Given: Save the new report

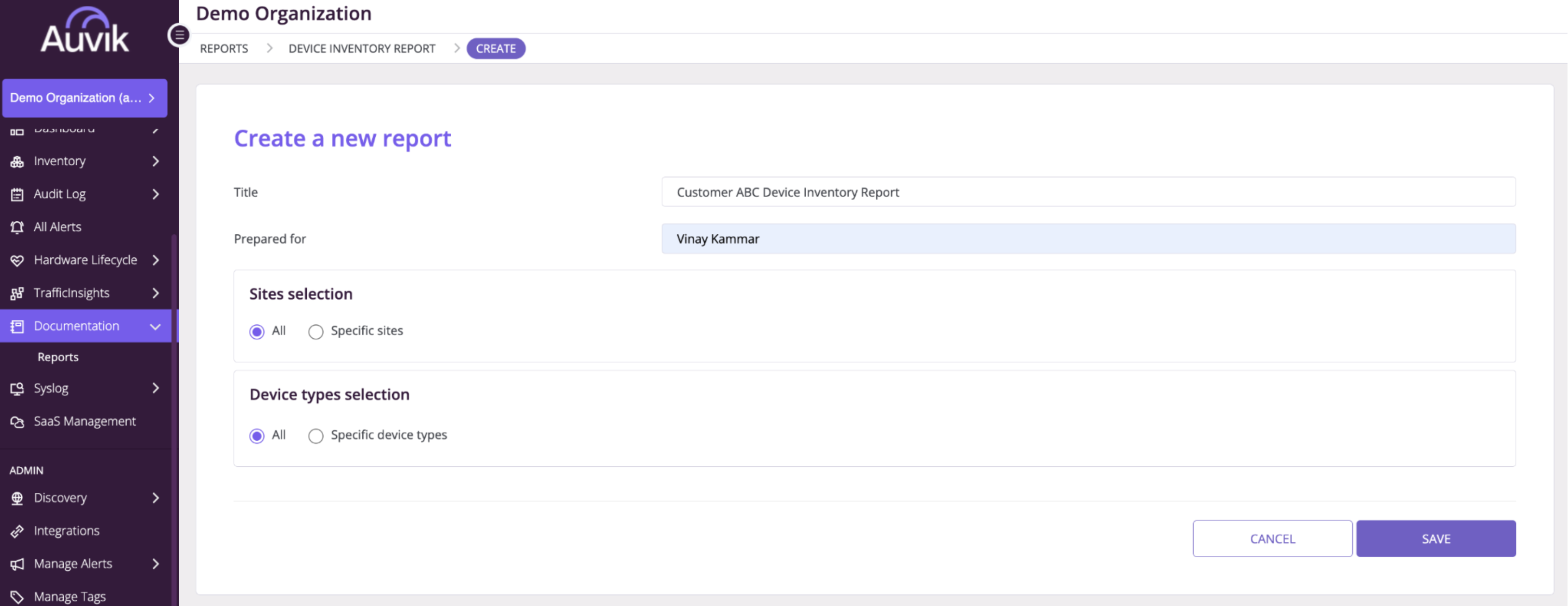Looking at the screenshot, I should pyautogui.click(x=1435, y=538).
